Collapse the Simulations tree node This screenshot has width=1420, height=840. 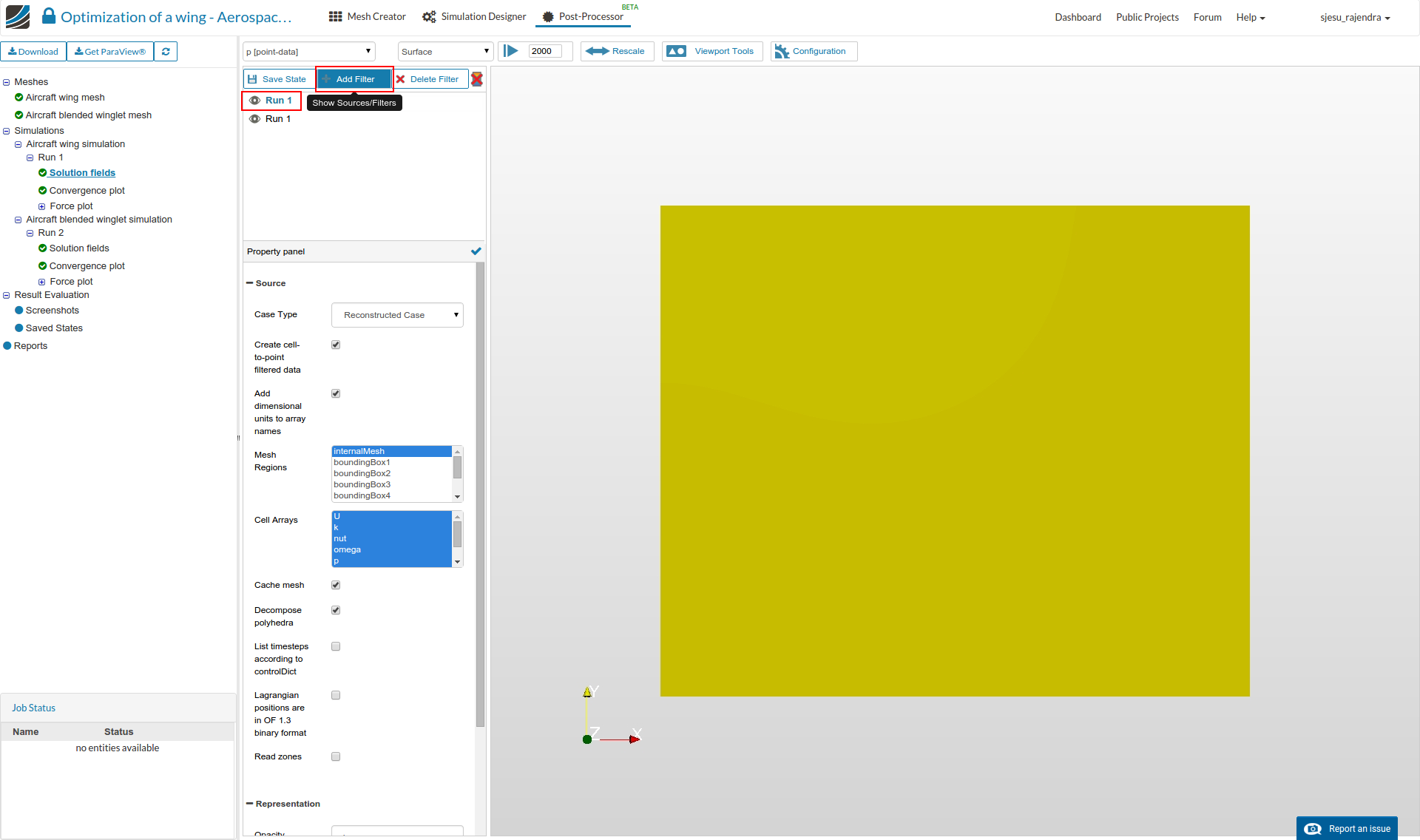pyautogui.click(x=7, y=131)
